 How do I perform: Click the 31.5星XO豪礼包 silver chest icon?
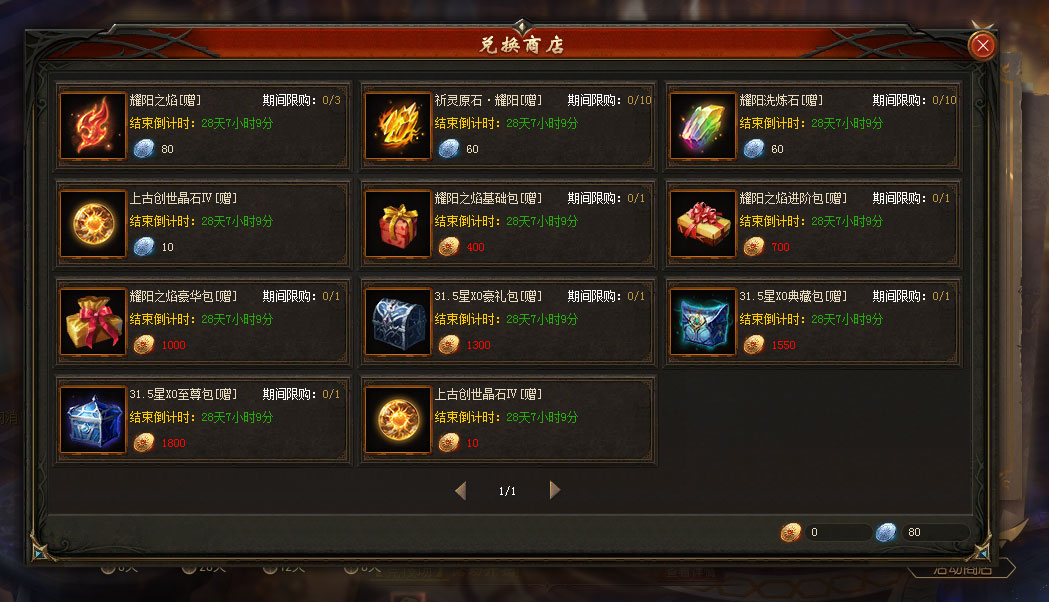(x=398, y=322)
